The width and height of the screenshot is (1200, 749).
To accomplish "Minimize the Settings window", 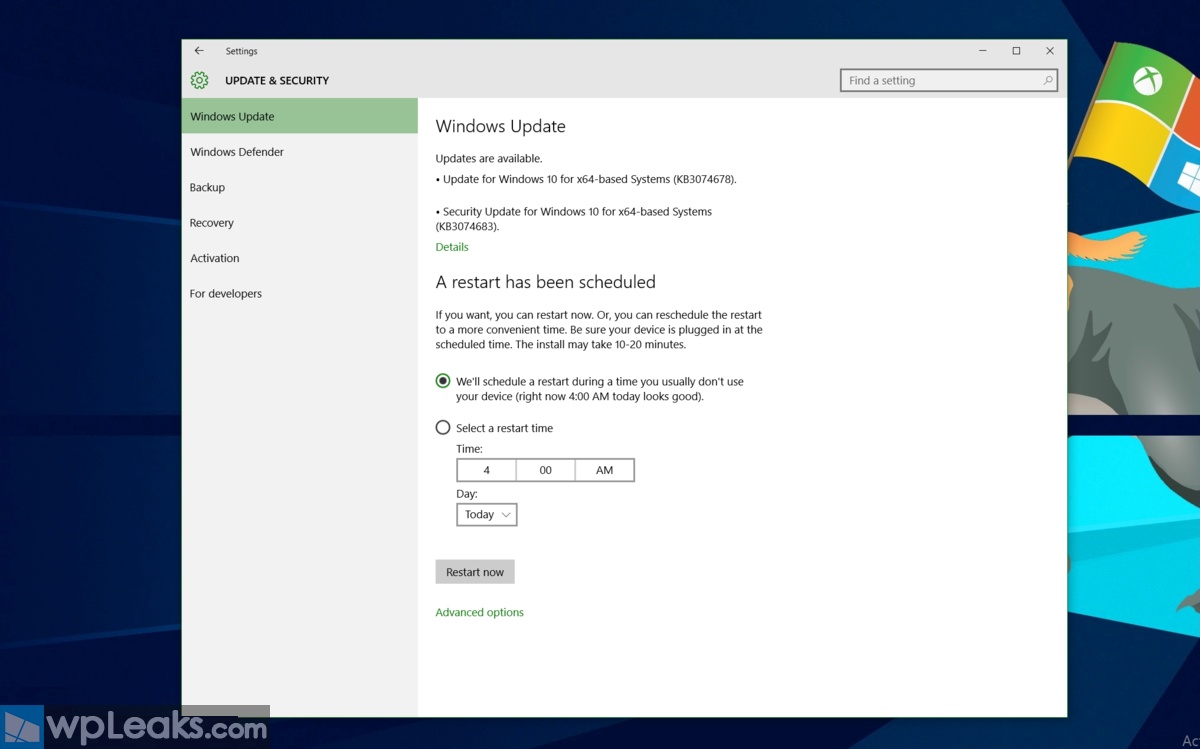I will 982,51.
